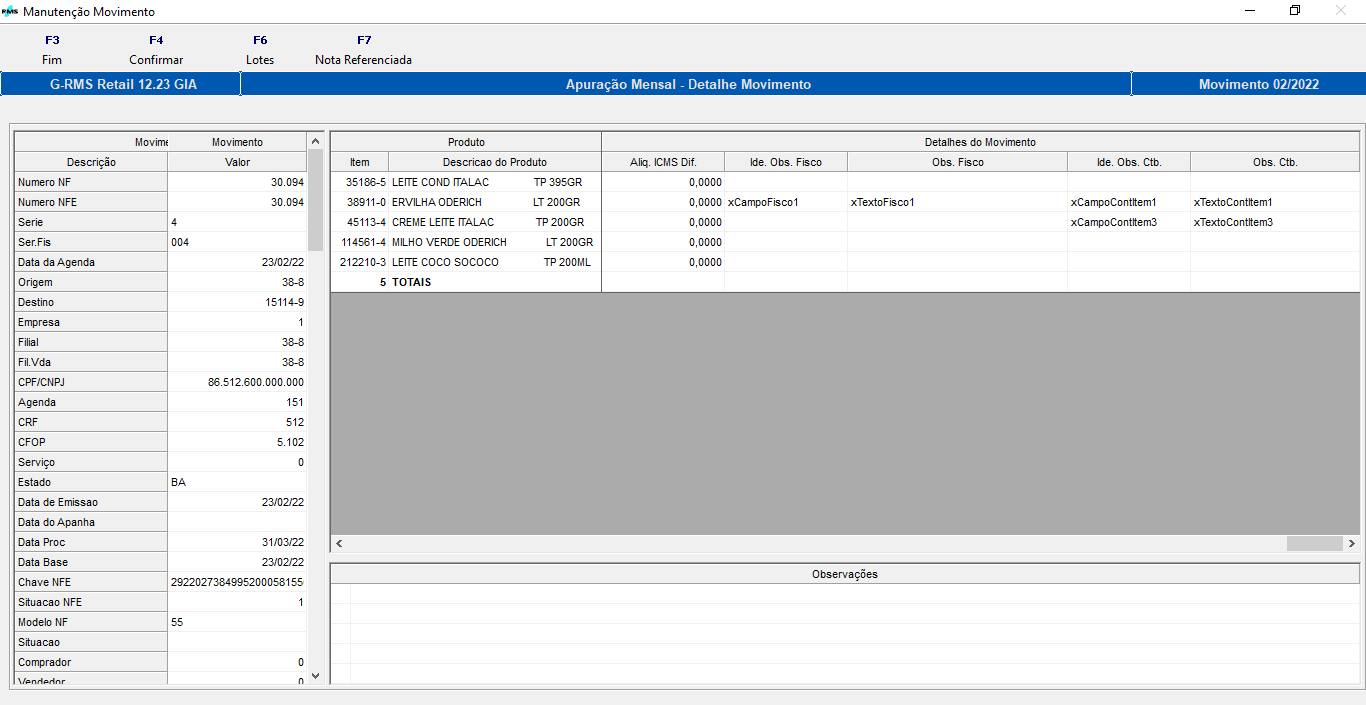1366x705 pixels.
Task: Select the CREME LEITE ITALAC product row
Action: click(x=845, y=222)
